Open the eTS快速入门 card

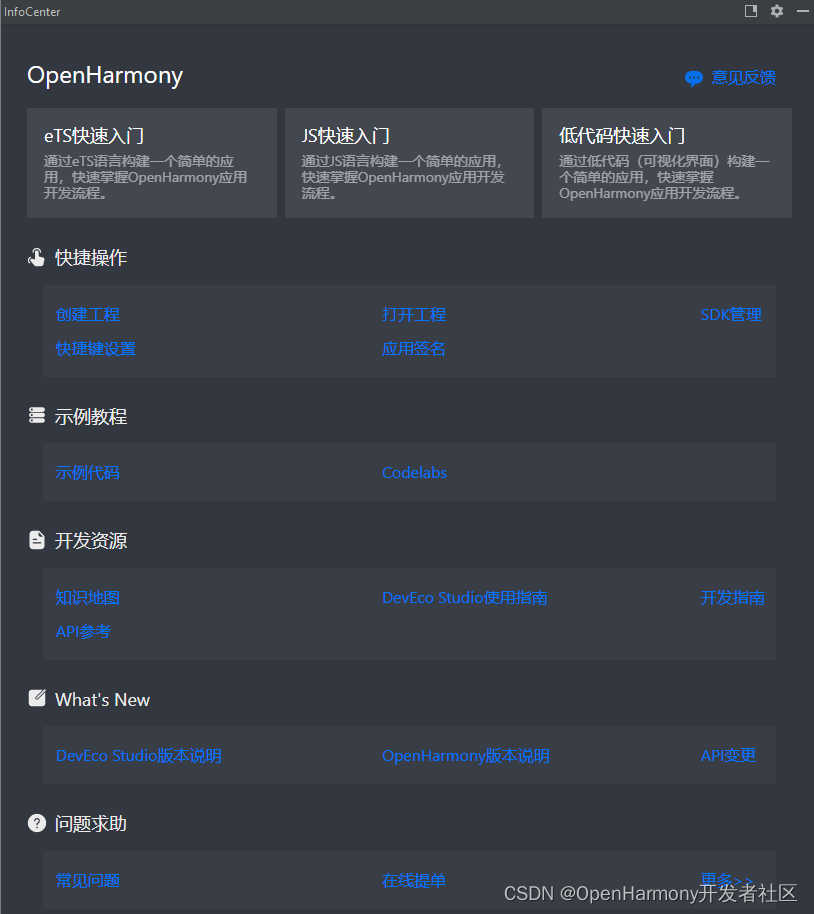(x=152, y=163)
